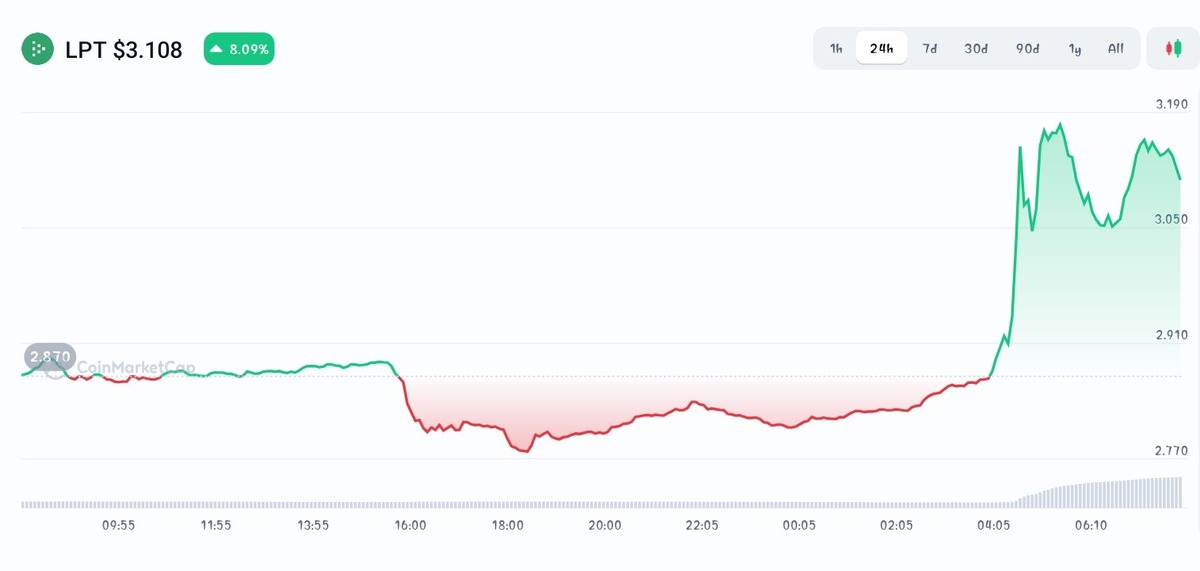Image resolution: width=1200 pixels, height=571 pixels.
Task: Click the 16:00 time axis label
Action: 410,525
